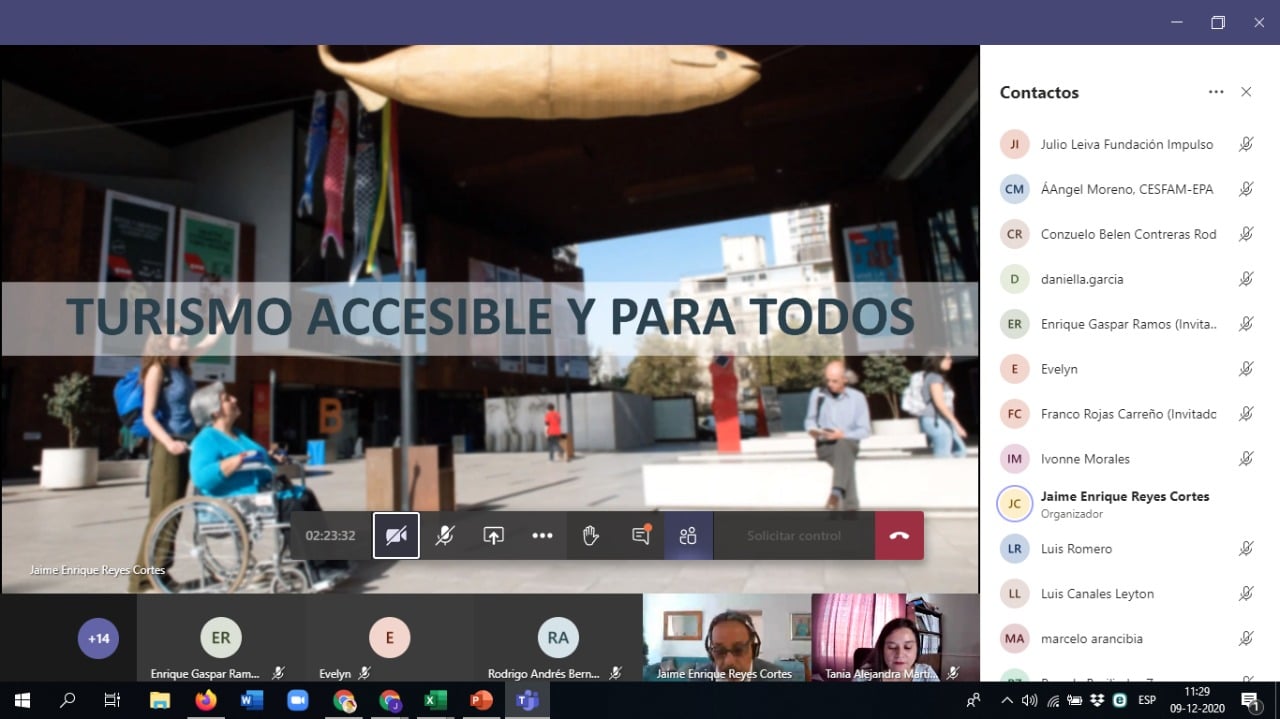Open Windows Search from the taskbar

pos(66,700)
